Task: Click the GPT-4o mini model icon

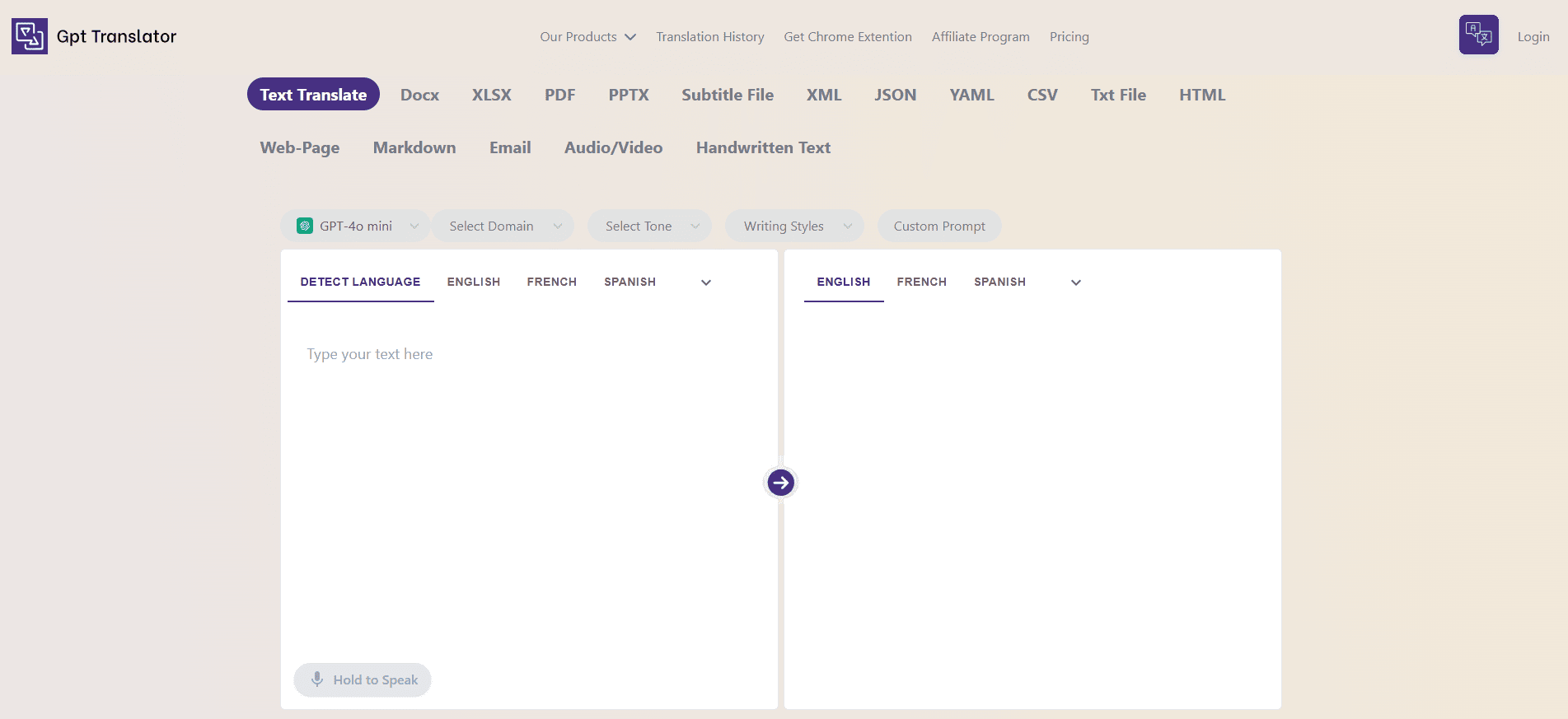Action: coord(305,226)
